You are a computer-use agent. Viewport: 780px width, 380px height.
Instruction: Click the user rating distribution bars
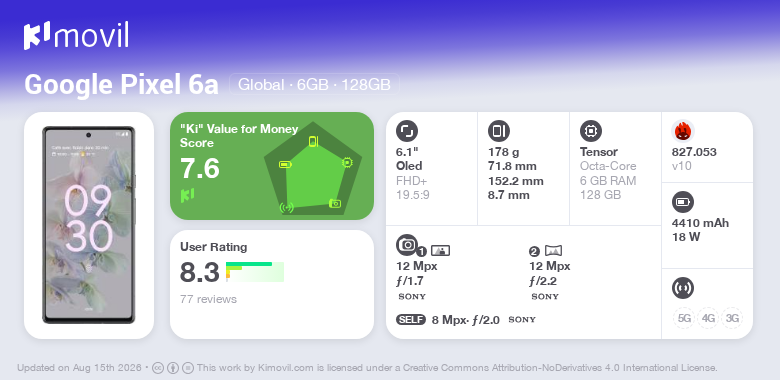coord(255,272)
